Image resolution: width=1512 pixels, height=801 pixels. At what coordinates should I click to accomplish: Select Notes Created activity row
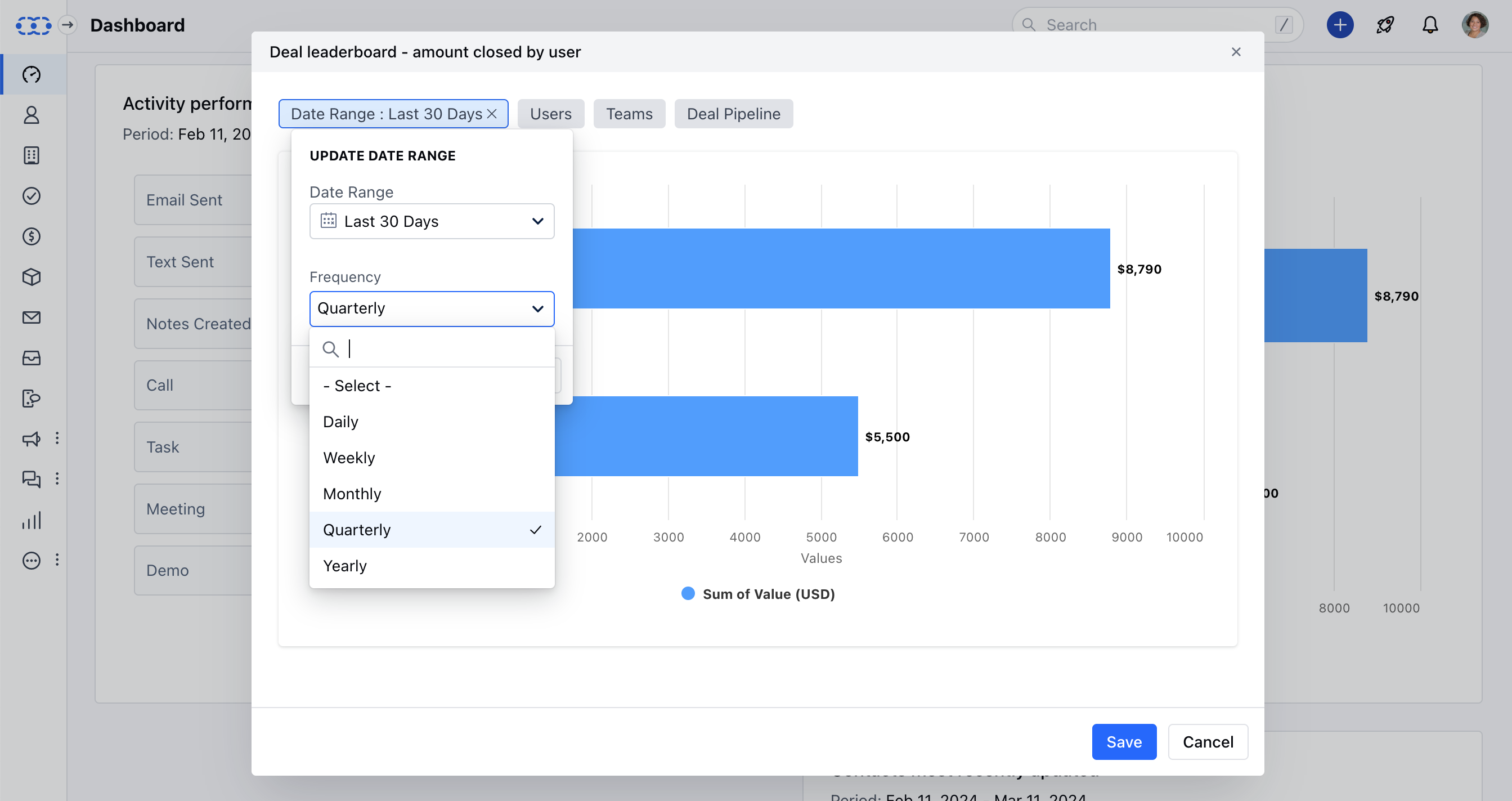[194, 324]
